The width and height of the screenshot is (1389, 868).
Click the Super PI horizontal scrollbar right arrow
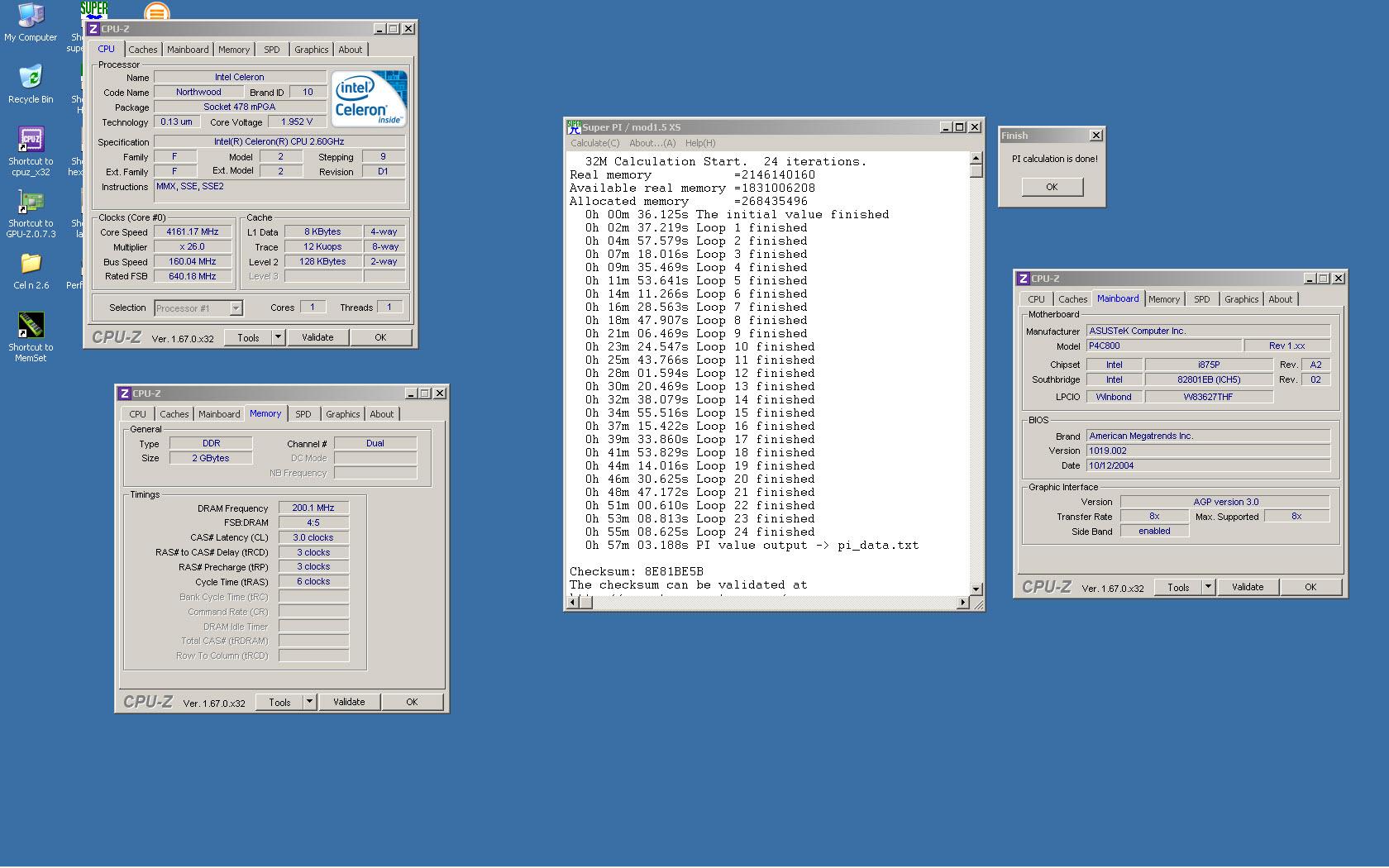962,603
